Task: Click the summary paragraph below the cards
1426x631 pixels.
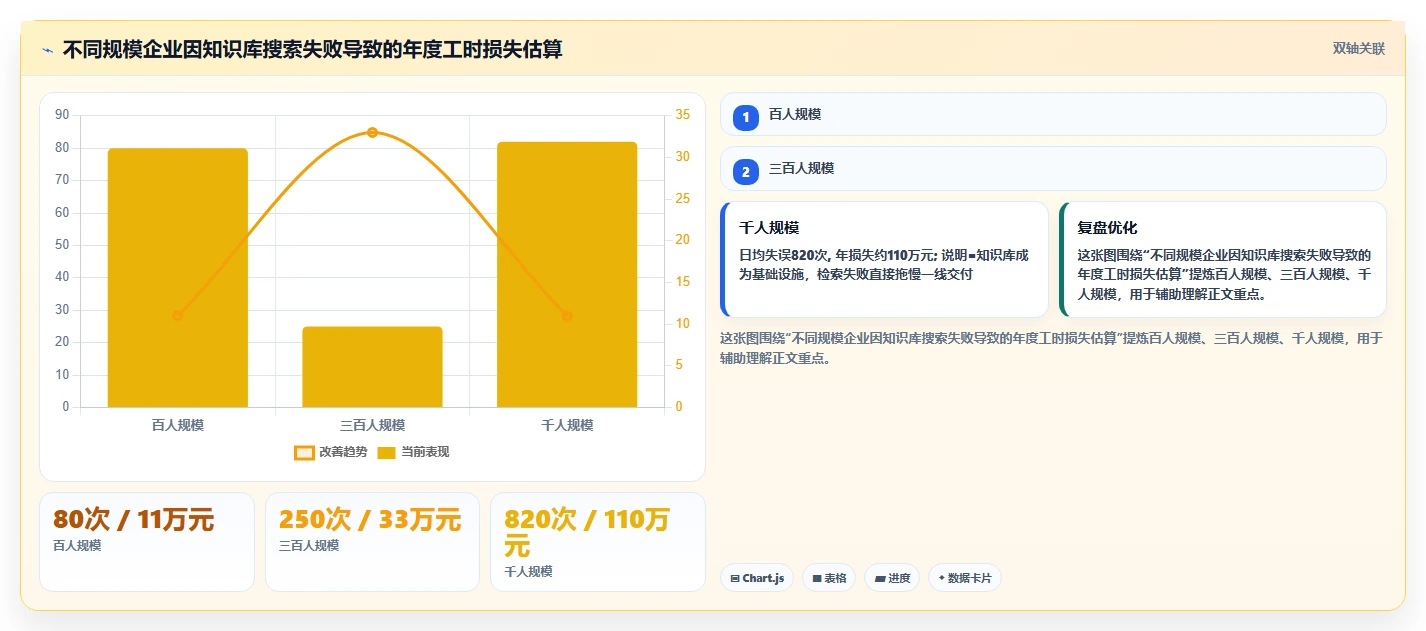Action: [x=1051, y=348]
